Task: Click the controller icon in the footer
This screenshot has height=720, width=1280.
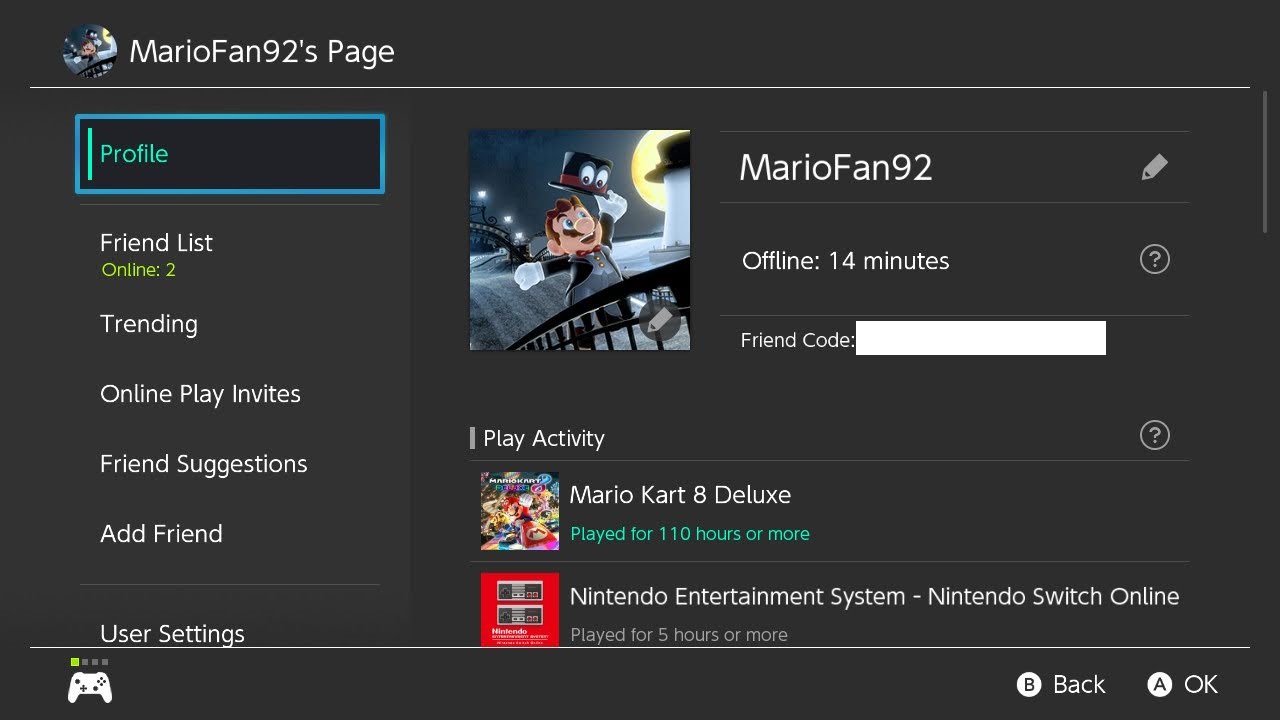Action: (90, 686)
